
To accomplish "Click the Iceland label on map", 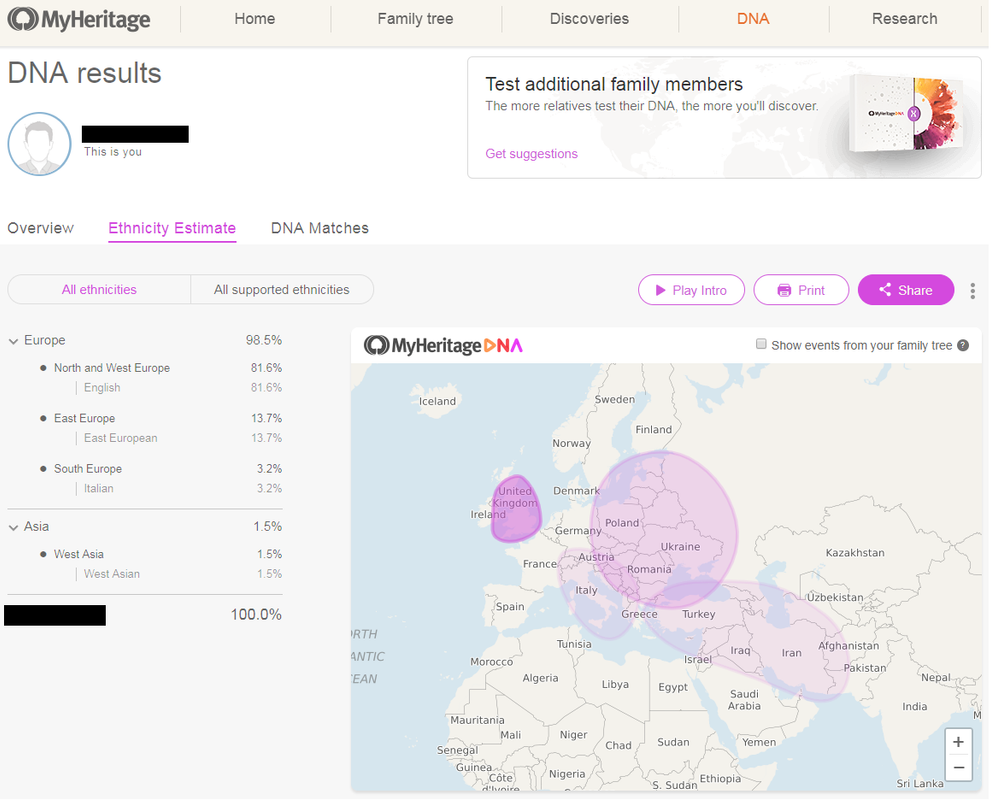I will tap(437, 401).
